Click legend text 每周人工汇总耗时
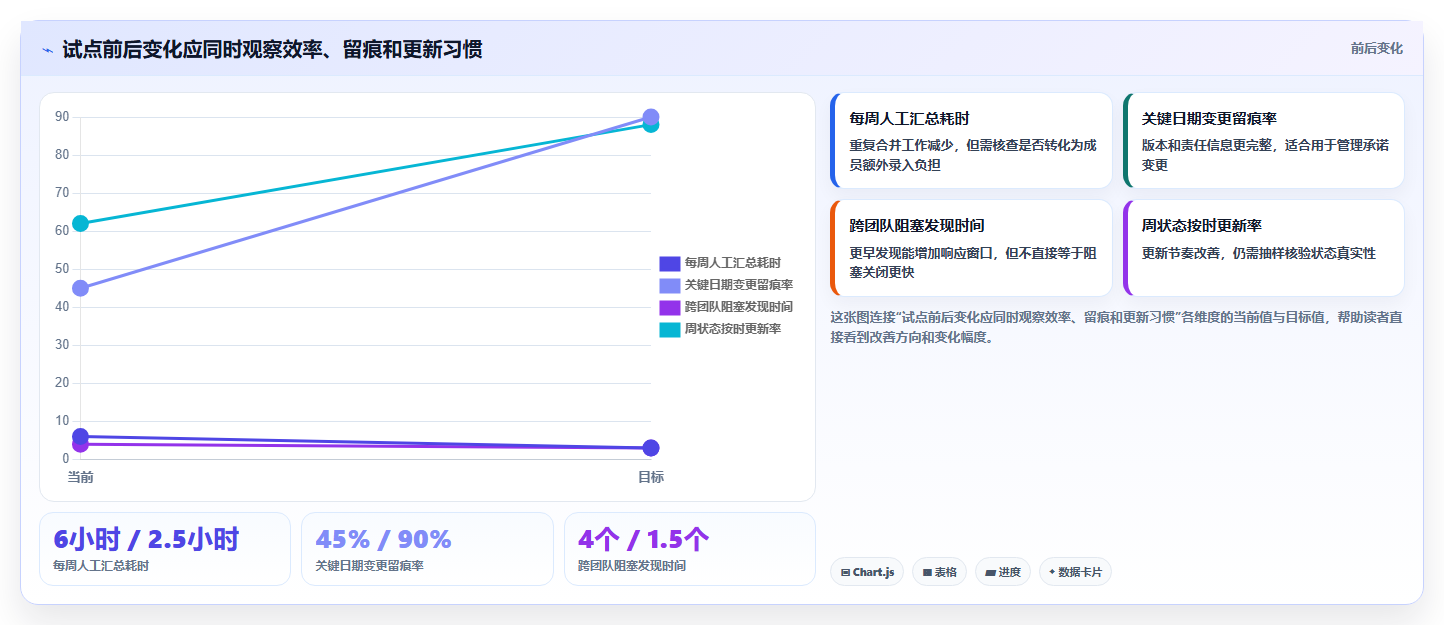Viewport: 1444px width, 625px height. click(x=733, y=263)
